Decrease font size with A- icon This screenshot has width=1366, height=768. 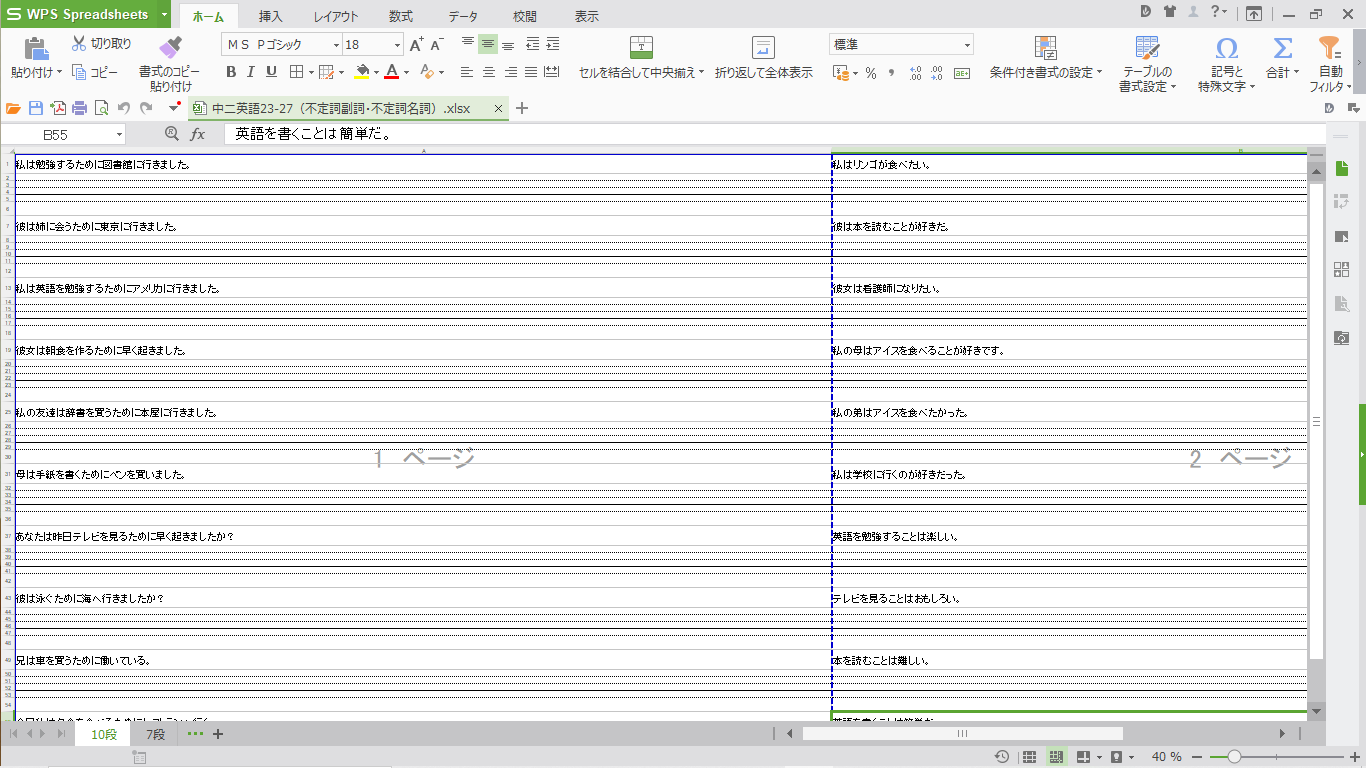click(x=439, y=45)
